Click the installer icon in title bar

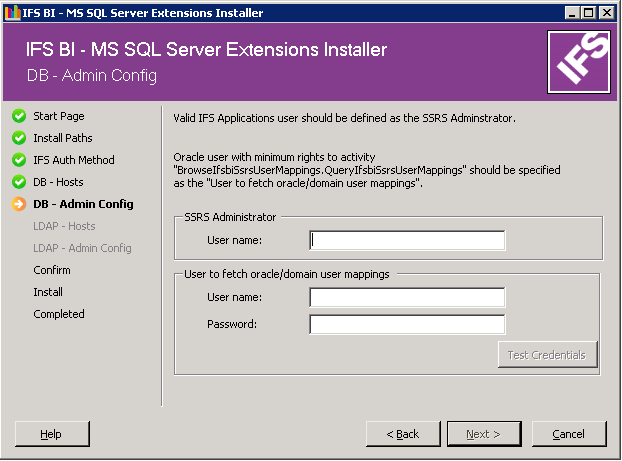pyautogui.click(x=12, y=13)
